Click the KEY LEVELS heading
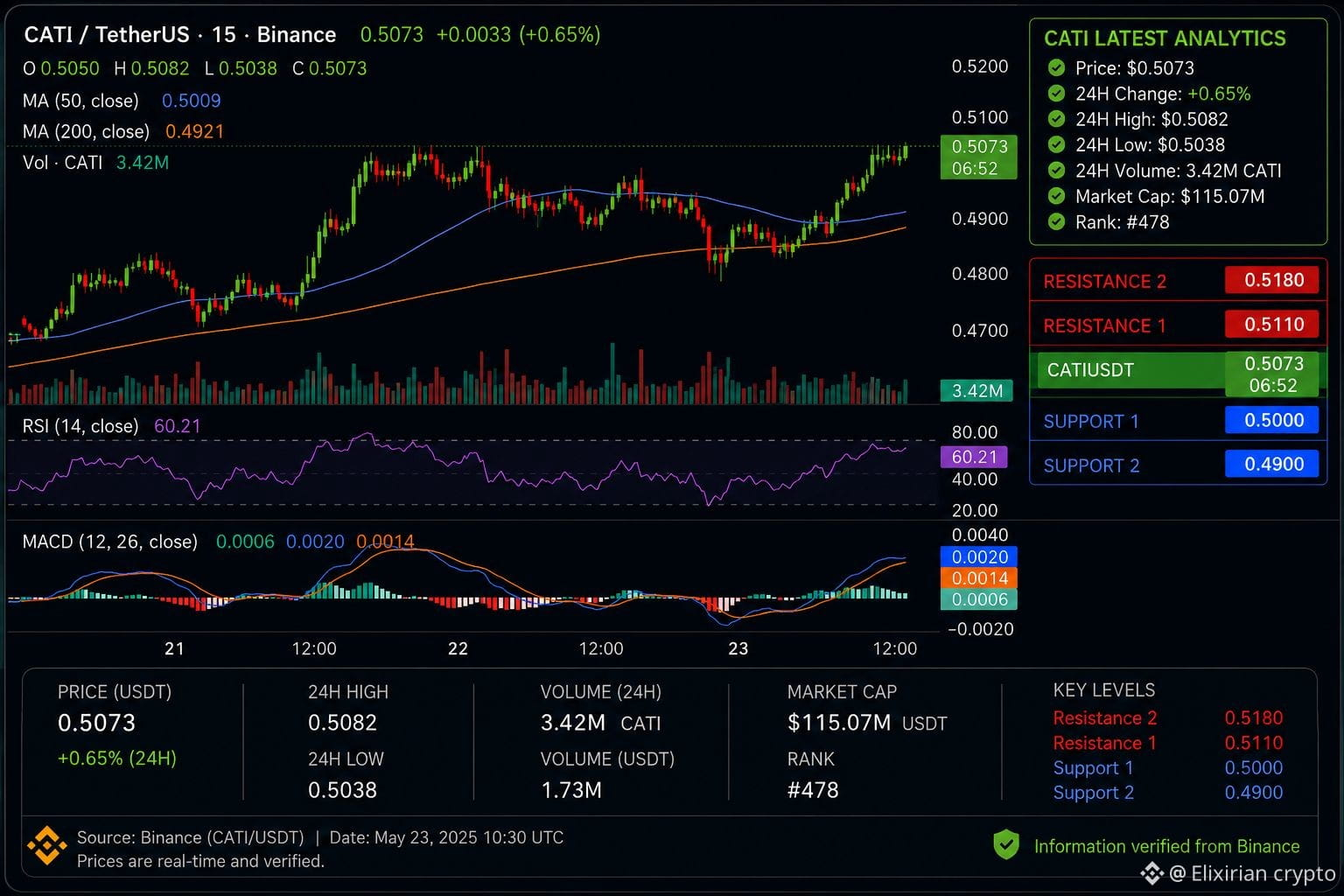 [1104, 690]
